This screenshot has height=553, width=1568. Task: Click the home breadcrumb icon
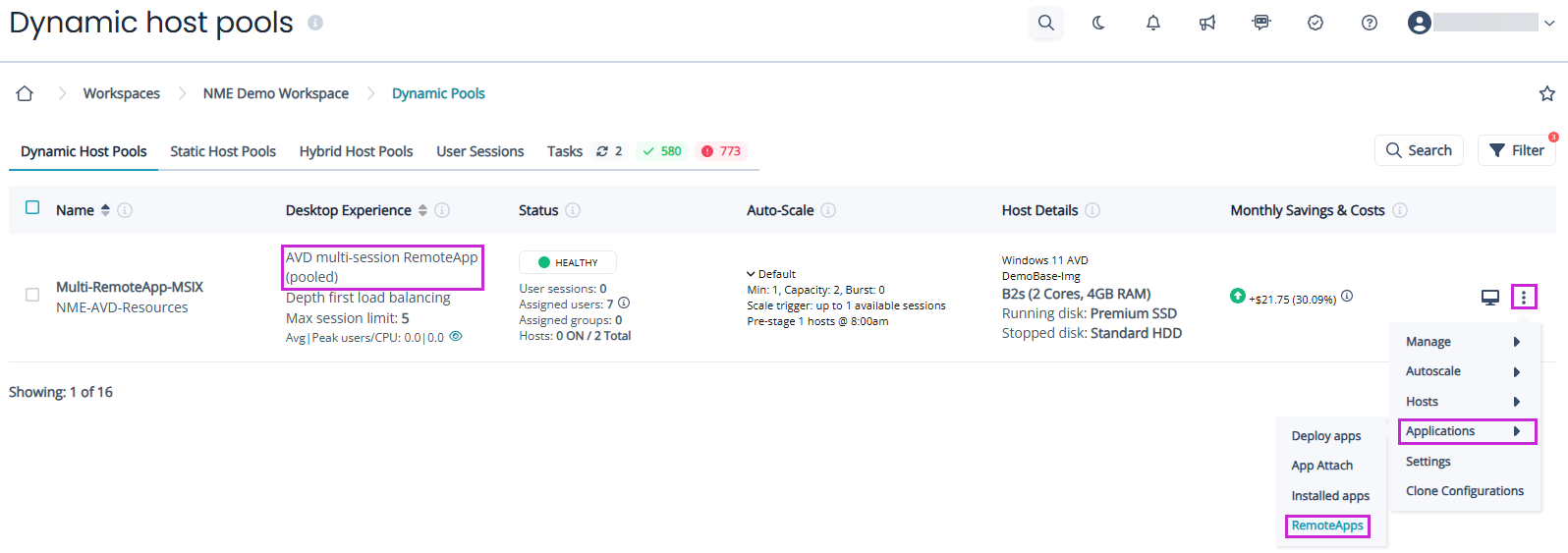click(x=25, y=93)
